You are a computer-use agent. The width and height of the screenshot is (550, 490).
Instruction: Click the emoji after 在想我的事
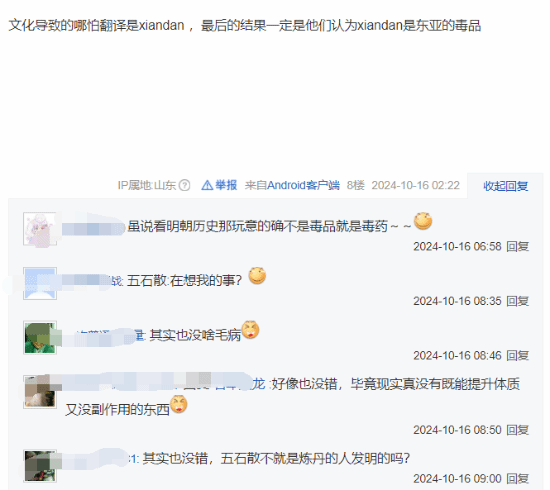(257, 276)
